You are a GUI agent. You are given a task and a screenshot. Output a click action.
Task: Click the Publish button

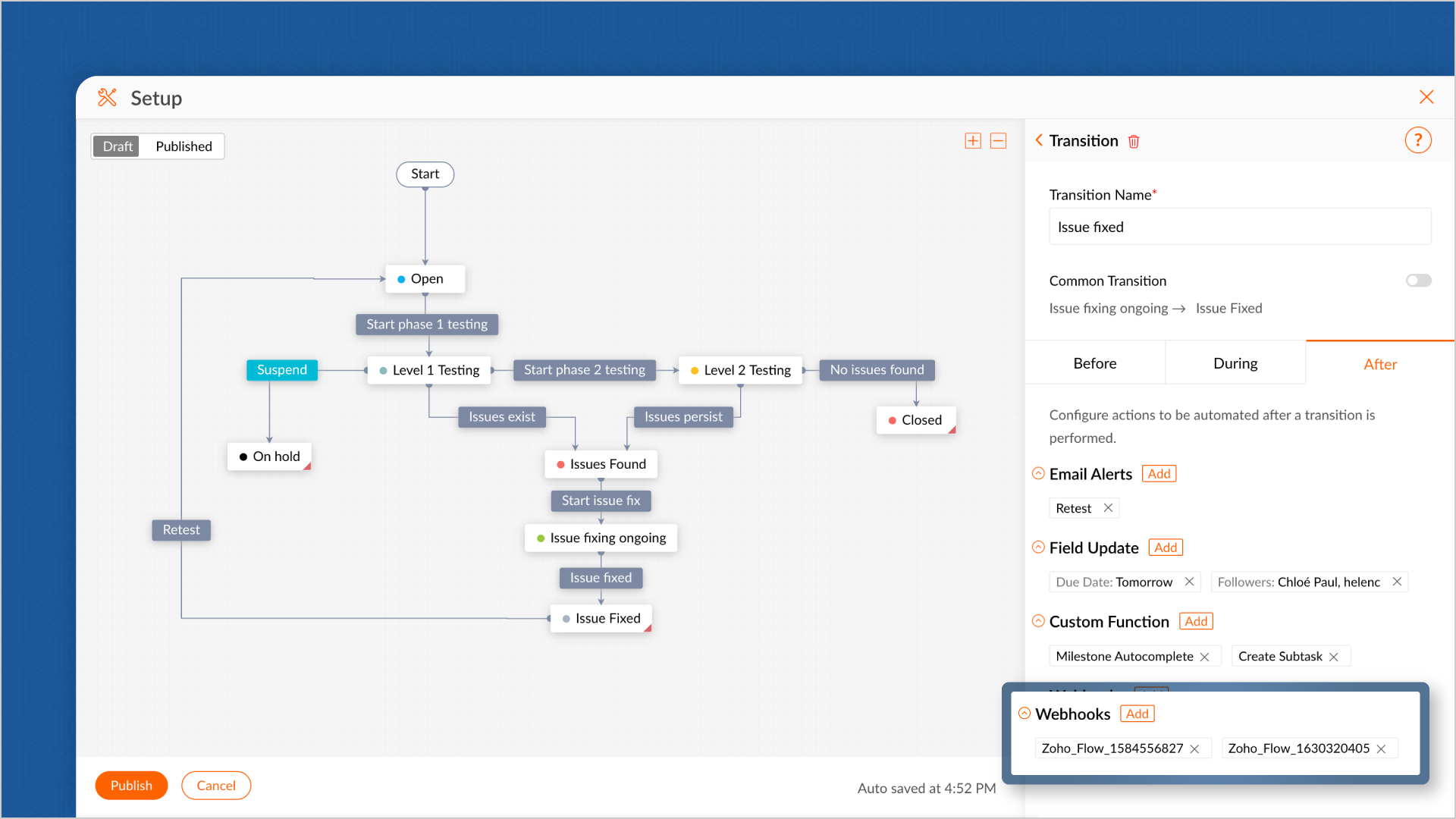click(x=131, y=786)
